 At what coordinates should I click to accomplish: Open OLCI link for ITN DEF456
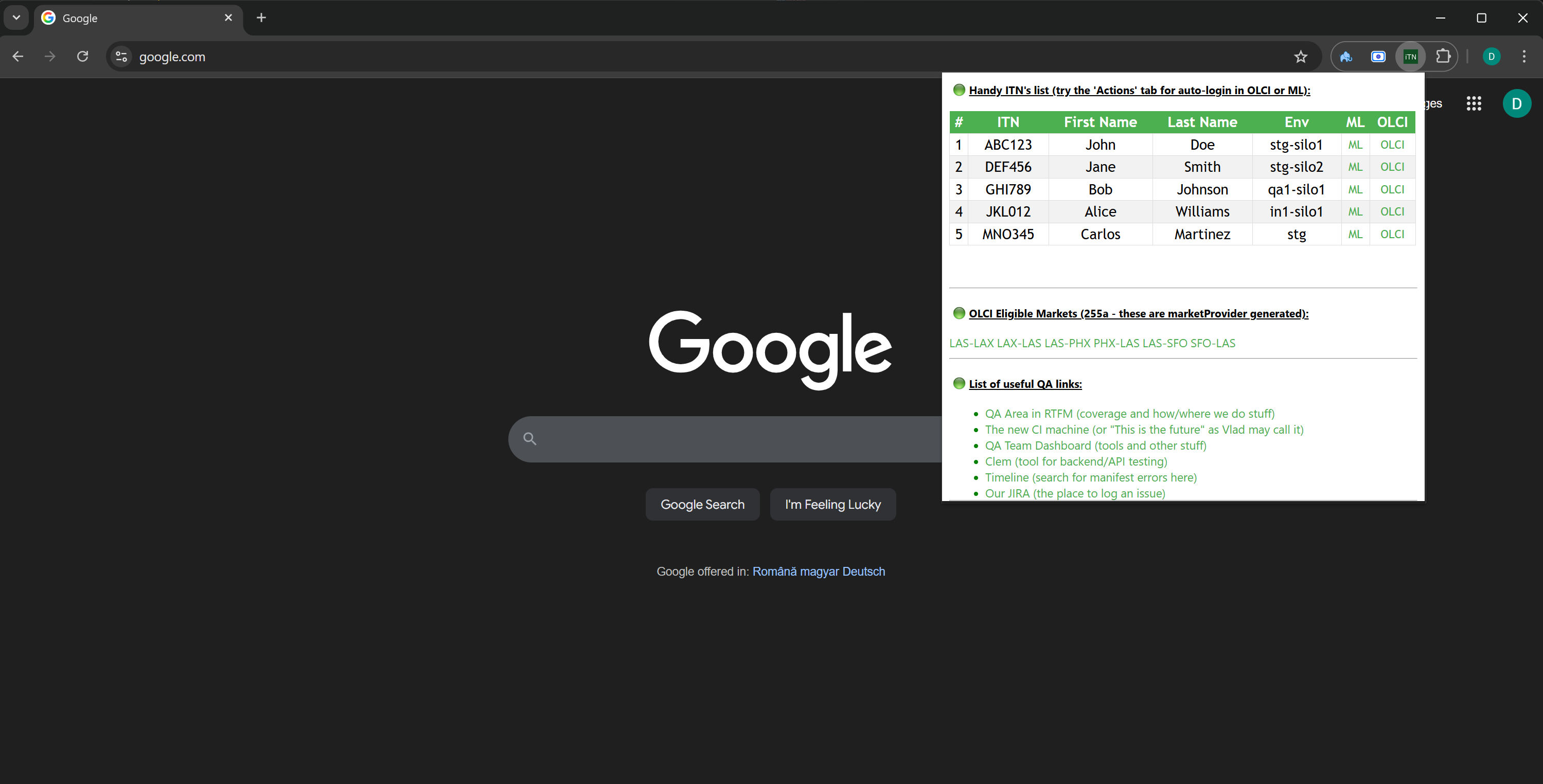coord(1392,167)
